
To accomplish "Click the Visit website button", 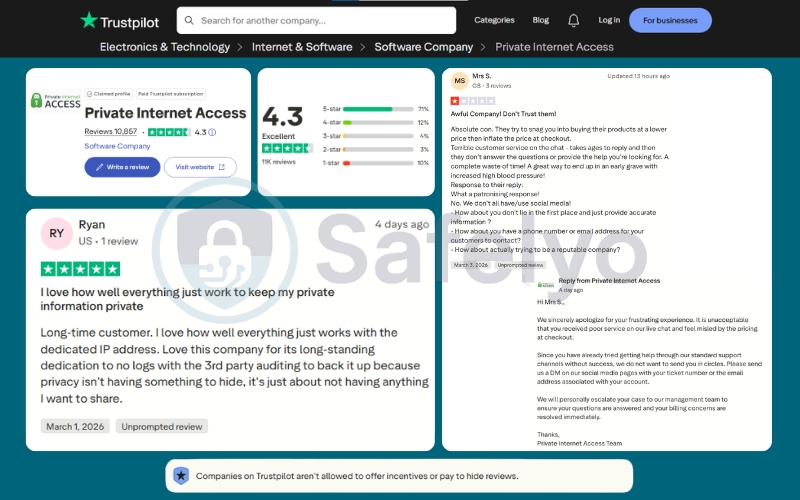I will click(200, 167).
